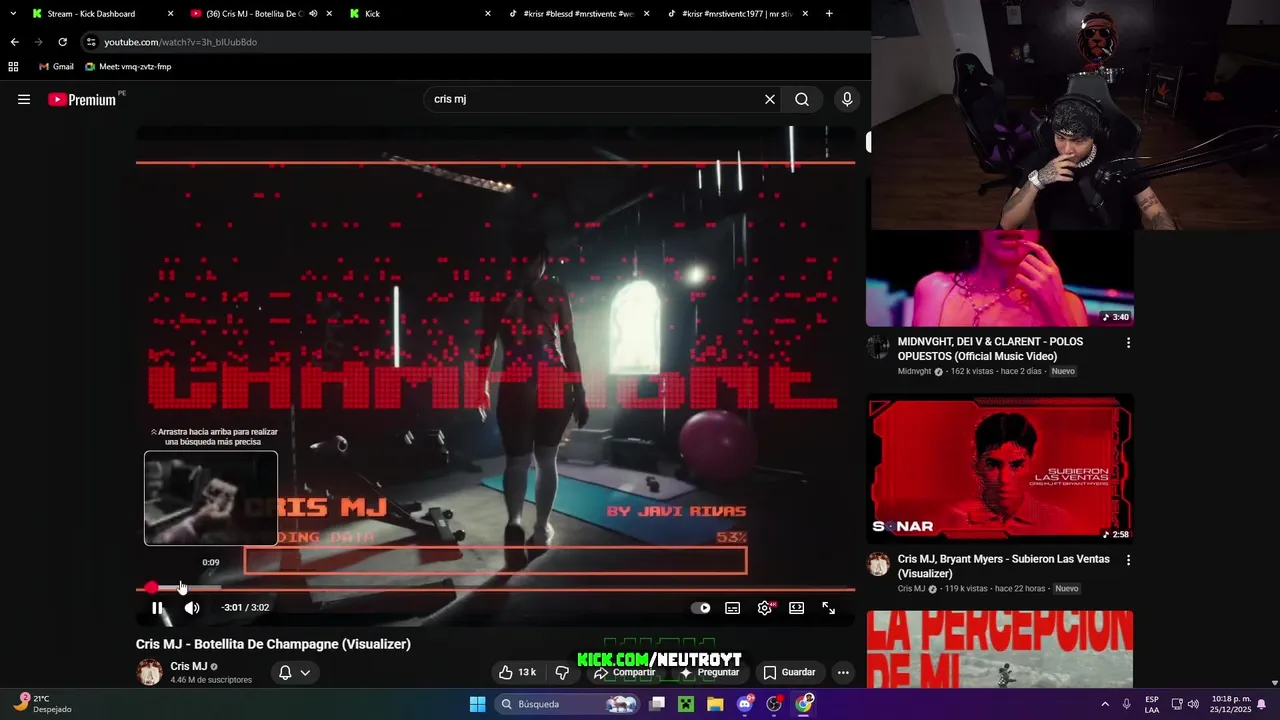The image size is (1280, 720).
Task: Open the site information icon in the address bar
Action: [x=91, y=42]
